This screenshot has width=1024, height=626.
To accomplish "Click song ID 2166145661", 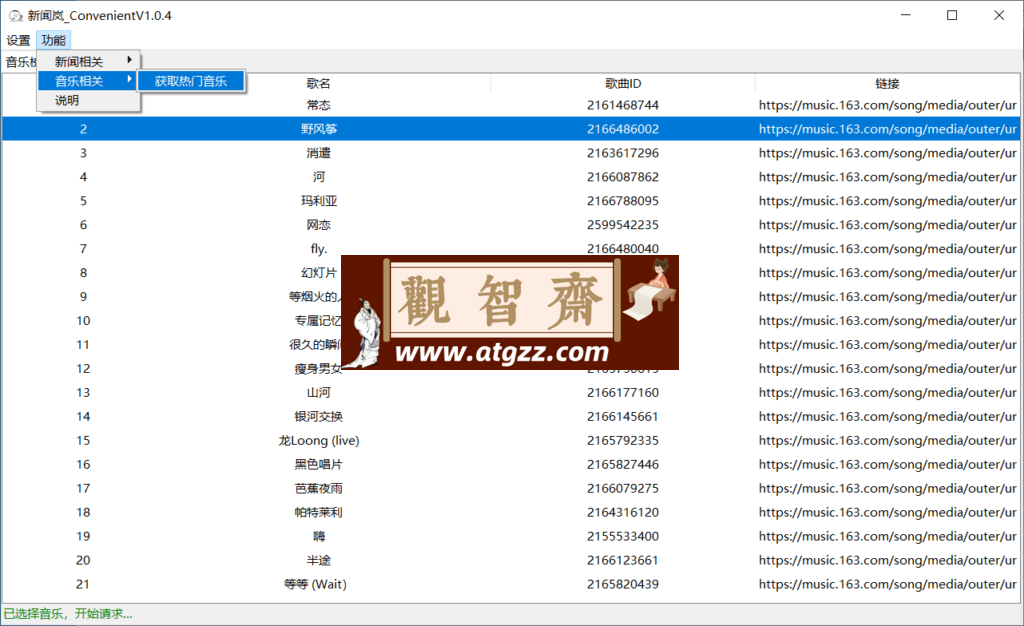I will point(623,416).
